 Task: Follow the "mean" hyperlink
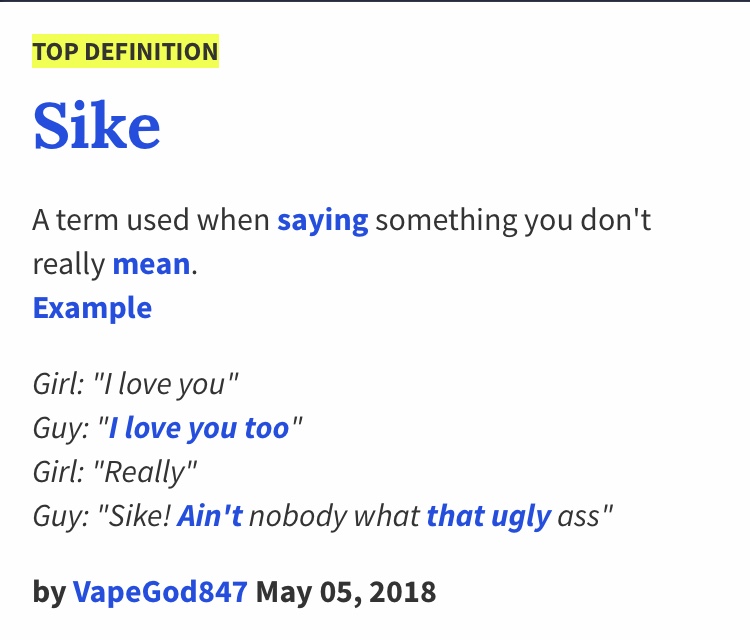pos(151,264)
